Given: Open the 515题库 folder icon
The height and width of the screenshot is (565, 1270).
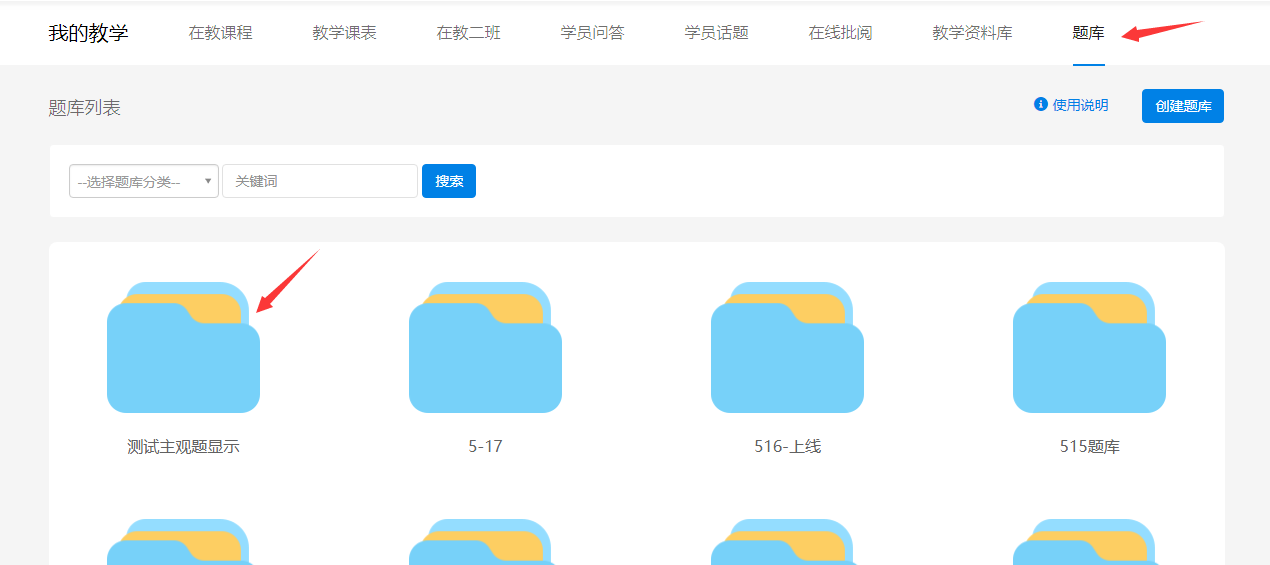Looking at the screenshot, I should point(1089,348).
